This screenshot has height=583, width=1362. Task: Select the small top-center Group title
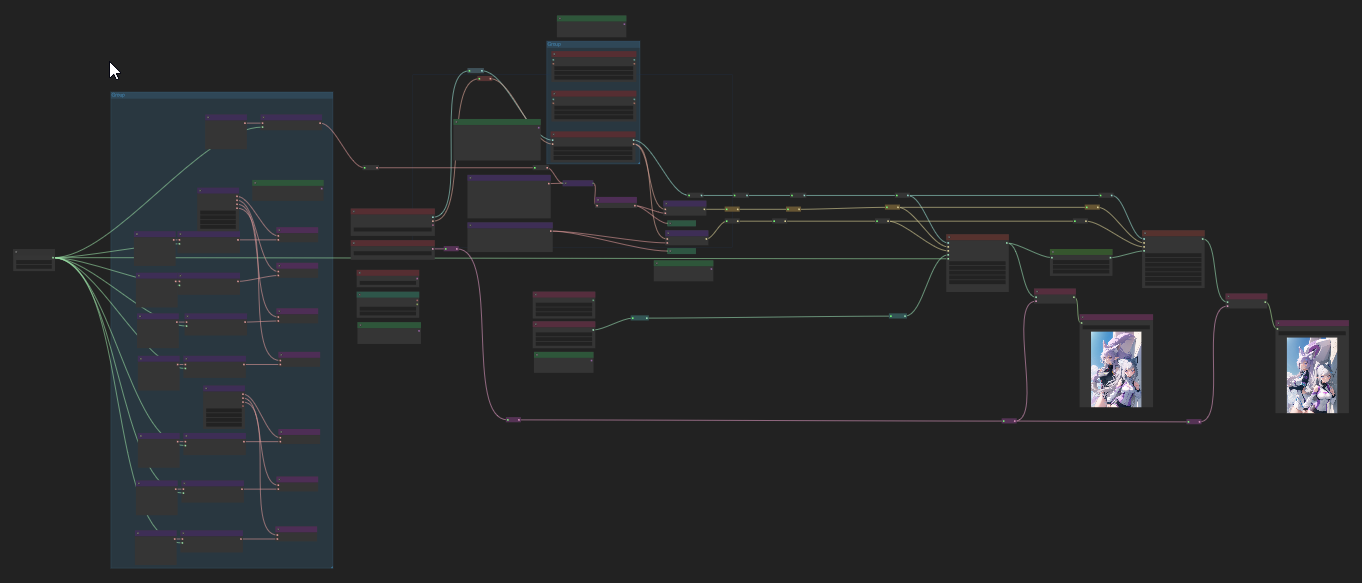click(x=555, y=45)
